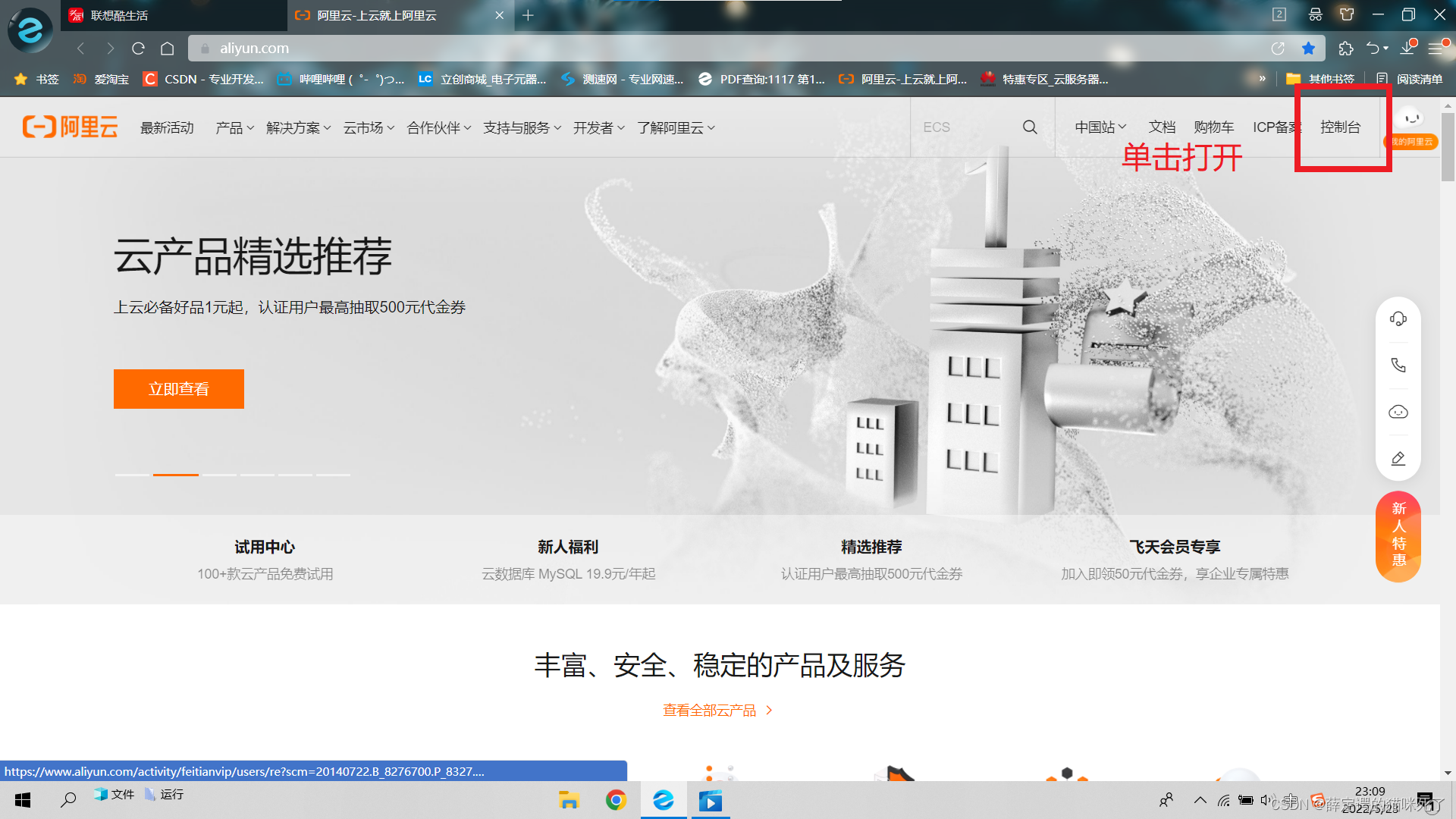Close the 阿里云 browser tab
This screenshot has width=1456, height=819.
pos(500,15)
